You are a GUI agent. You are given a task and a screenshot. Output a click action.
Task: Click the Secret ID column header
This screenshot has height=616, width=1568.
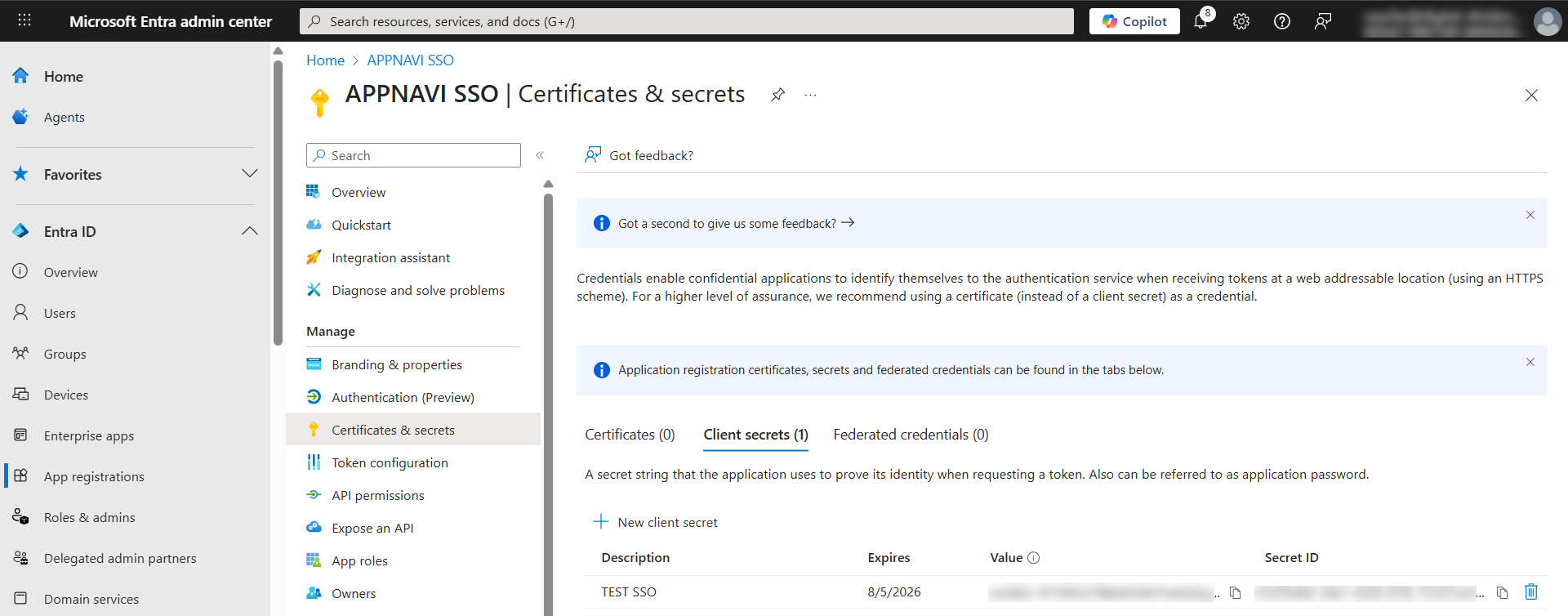pos(1291,557)
